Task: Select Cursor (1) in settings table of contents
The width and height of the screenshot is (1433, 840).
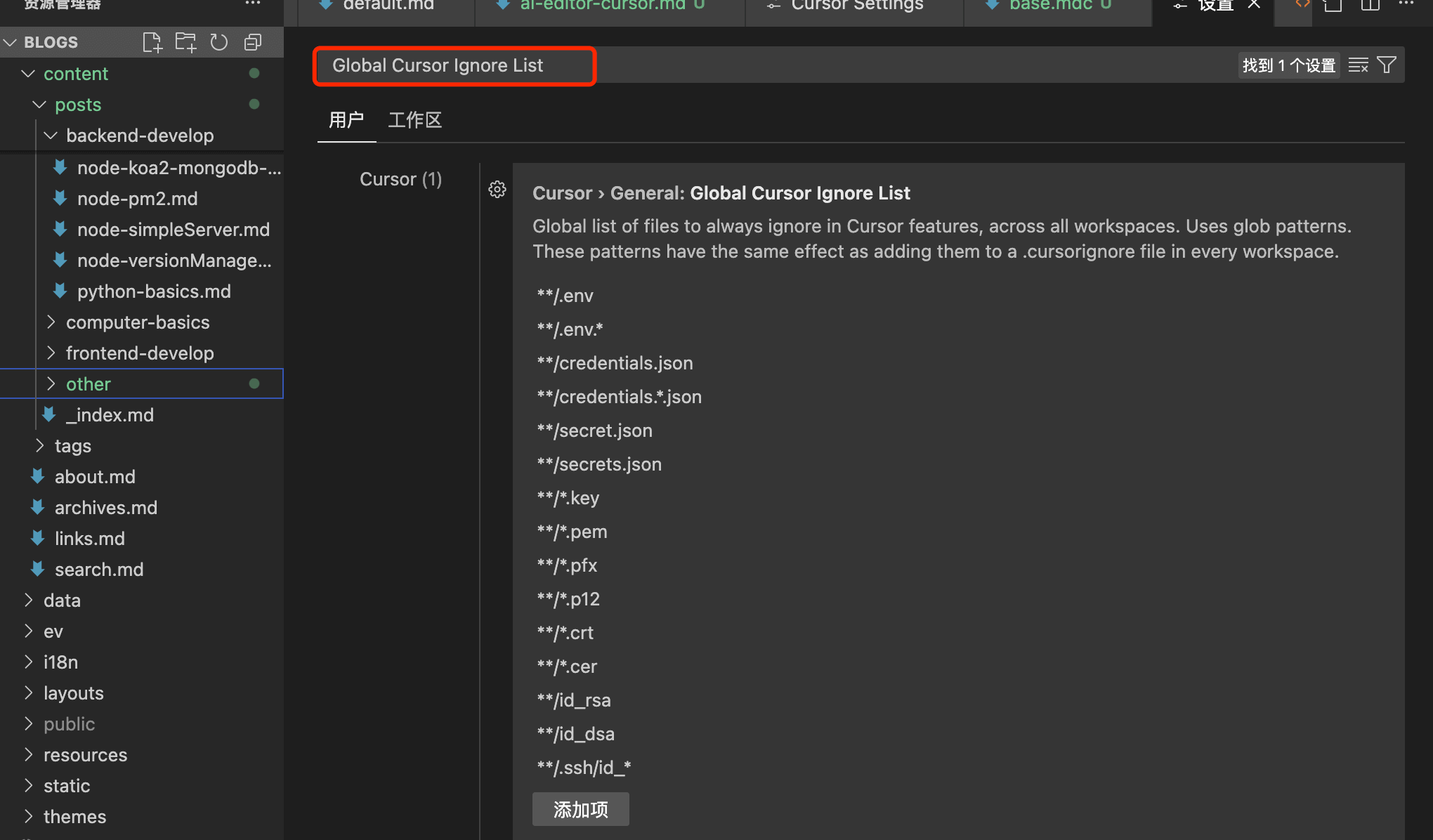Action: coord(400,179)
